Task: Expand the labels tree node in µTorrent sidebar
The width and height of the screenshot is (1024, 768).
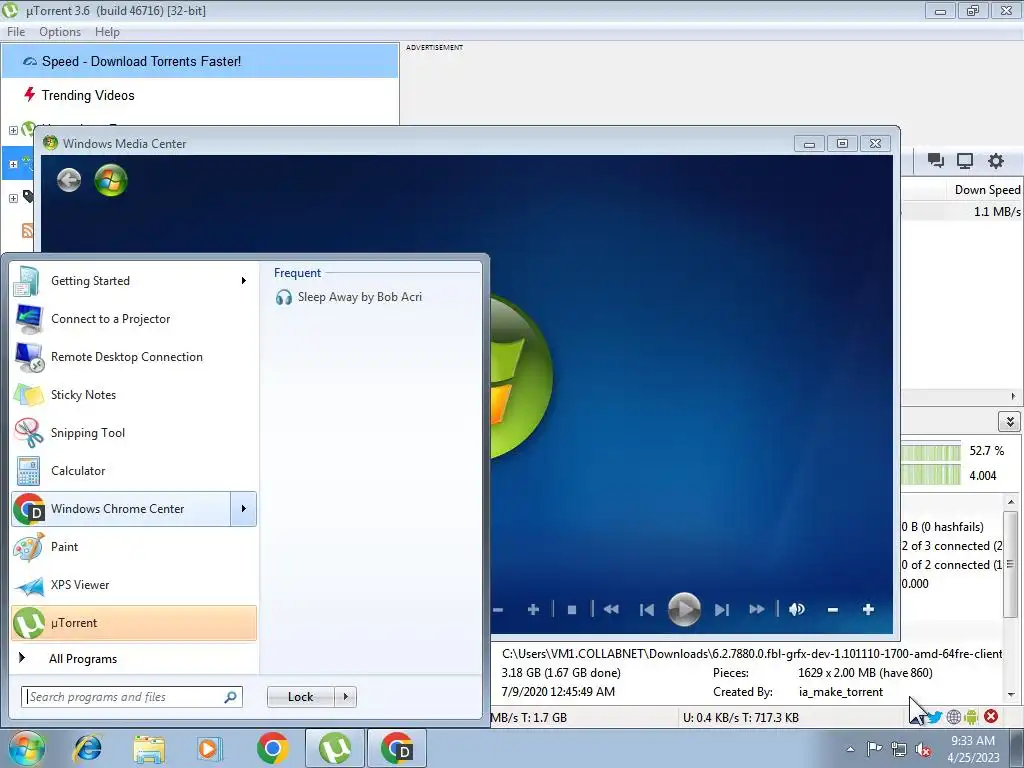Action: coord(13,198)
